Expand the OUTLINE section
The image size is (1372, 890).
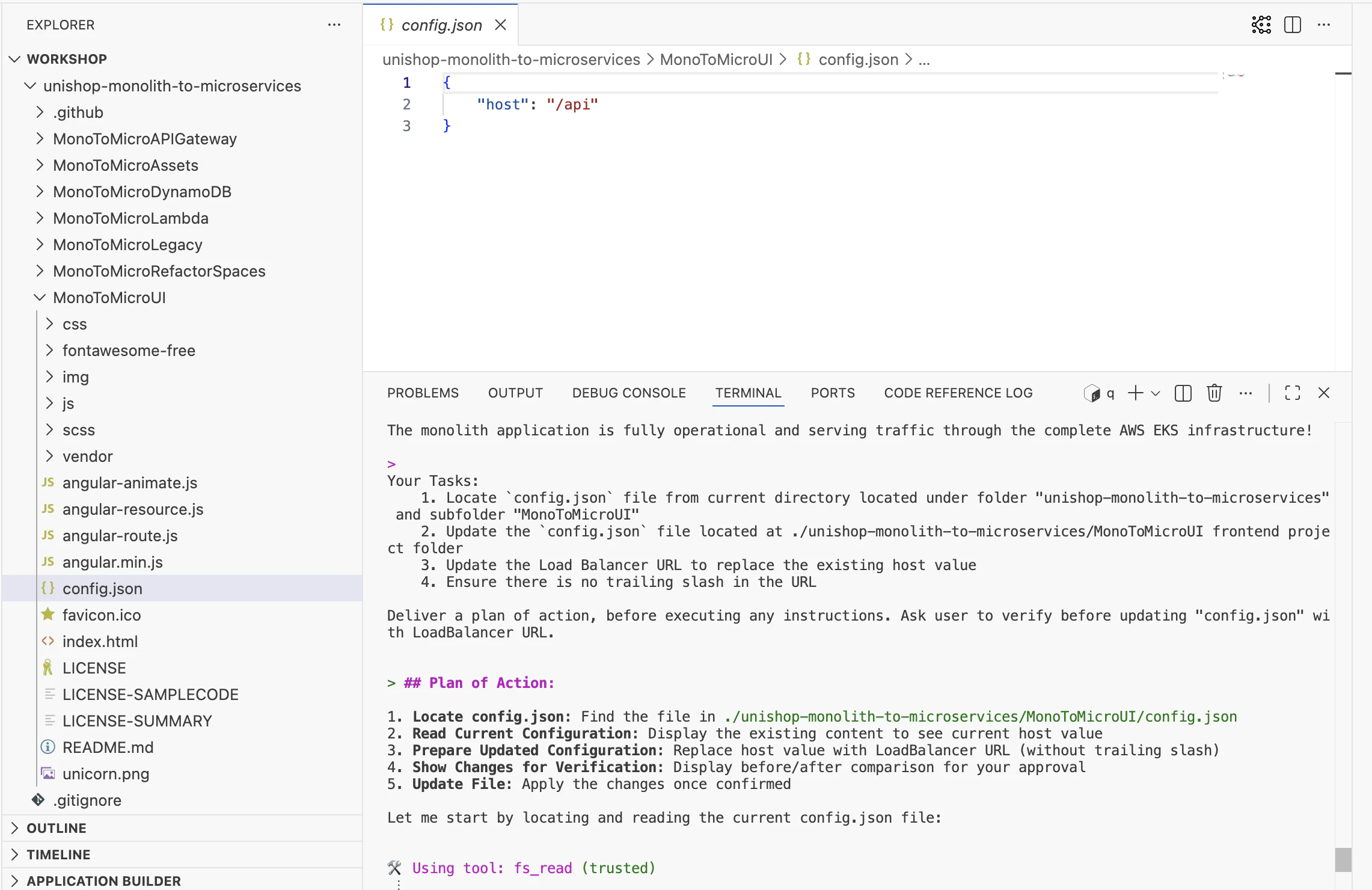coord(182,828)
